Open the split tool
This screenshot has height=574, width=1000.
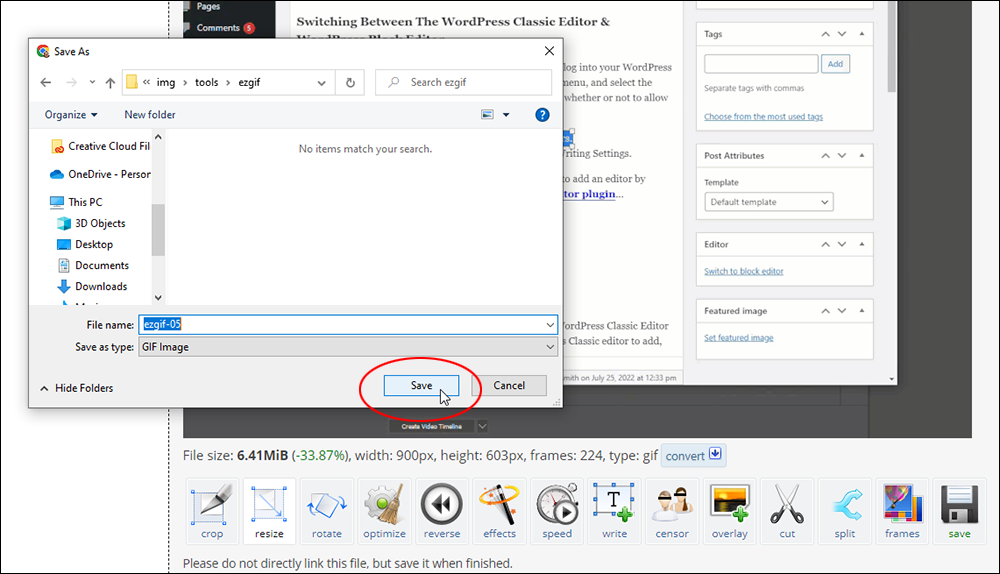click(844, 511)
